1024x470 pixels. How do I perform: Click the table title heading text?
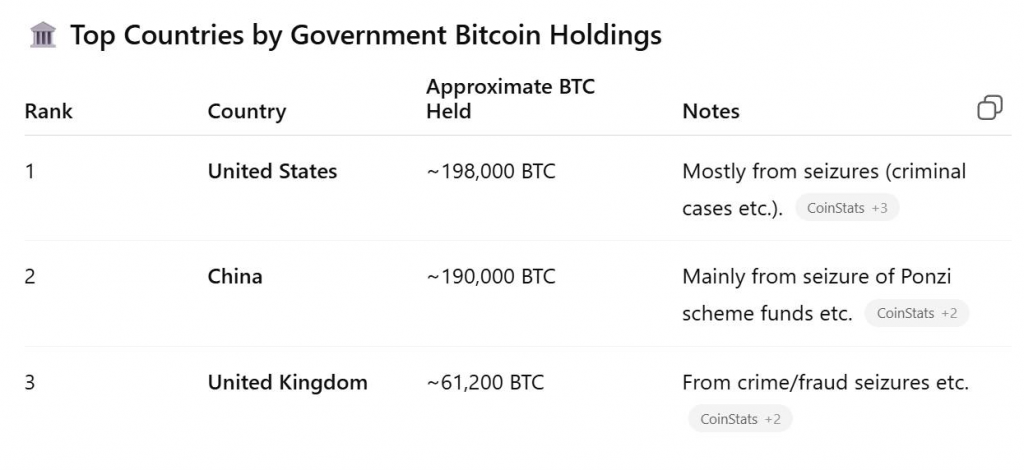coord(365,36)
